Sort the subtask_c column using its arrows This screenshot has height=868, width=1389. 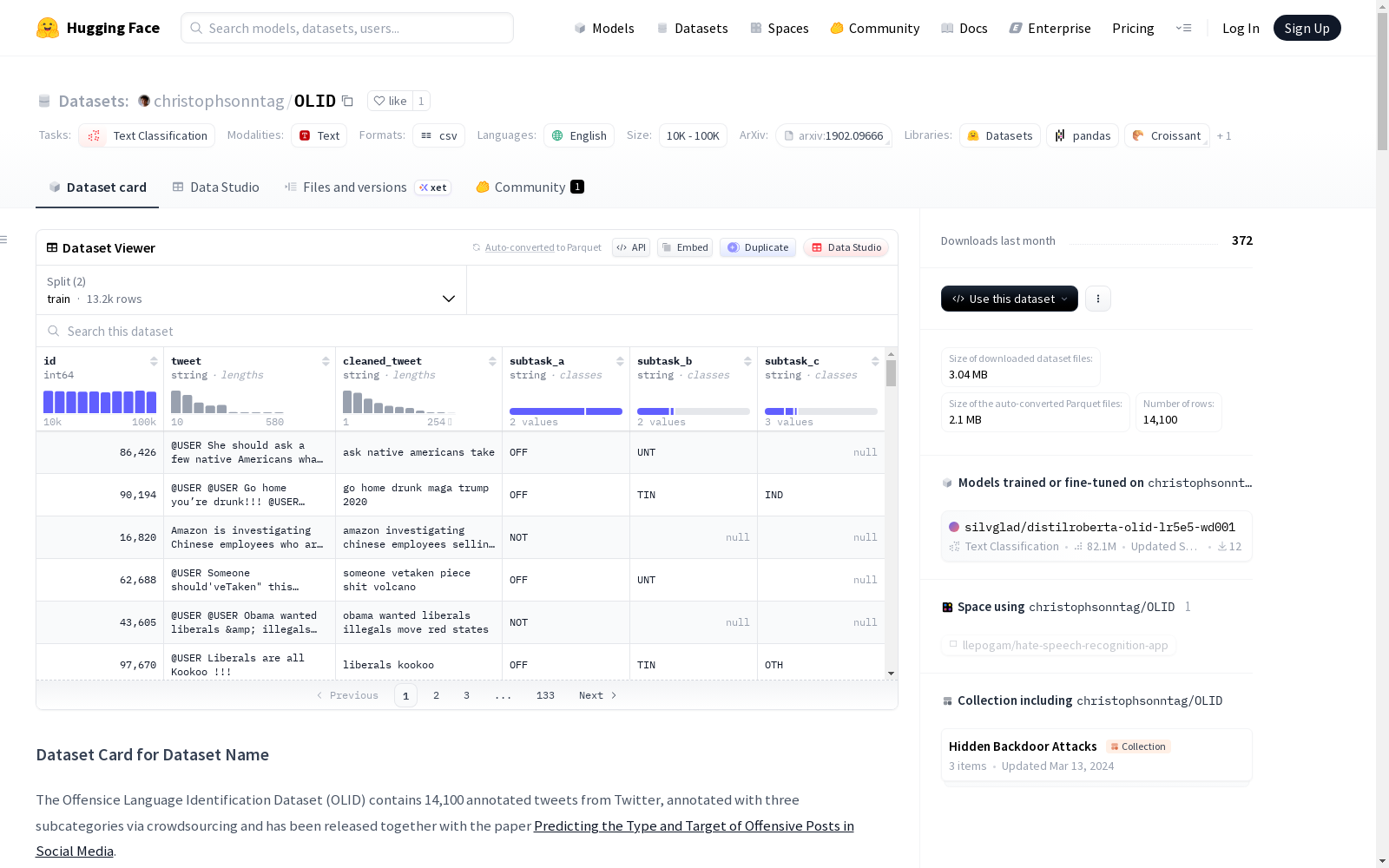[x=875, y=361]
